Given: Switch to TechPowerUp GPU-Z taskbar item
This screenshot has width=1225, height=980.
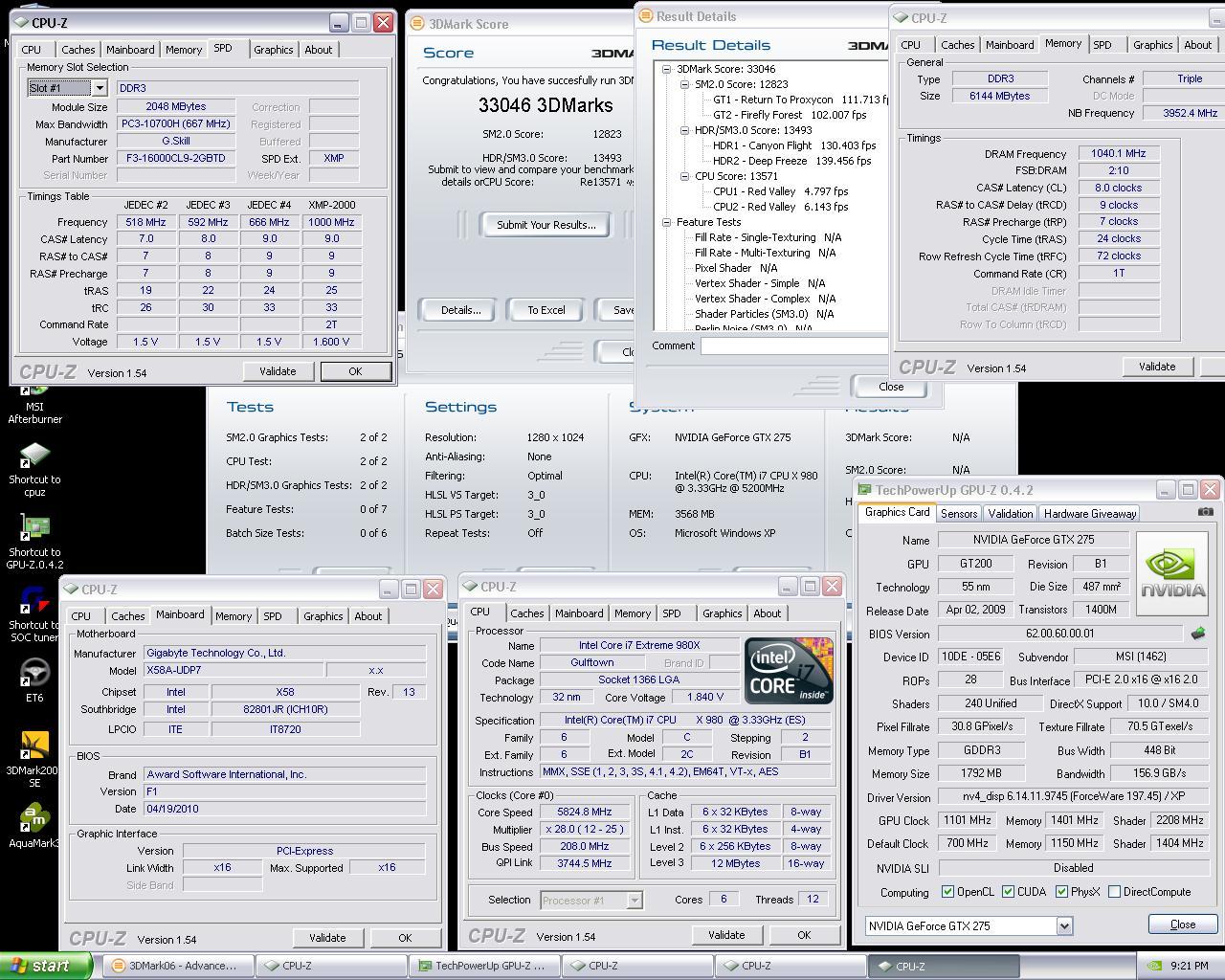Looking at the screenshot, I should click(x=484, y=966).
